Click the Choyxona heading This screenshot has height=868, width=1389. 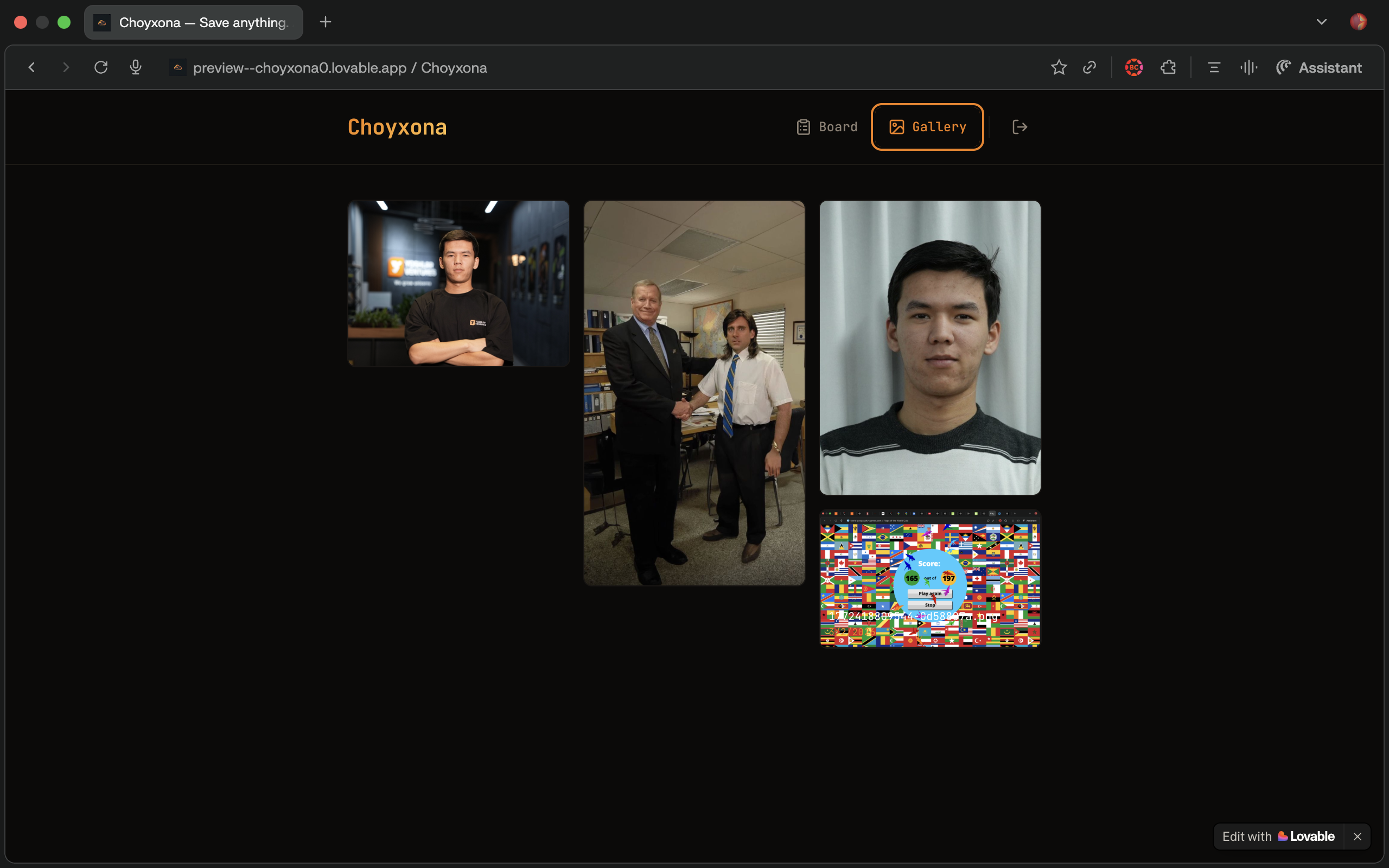pyautogui.click(x=397, y=127)
